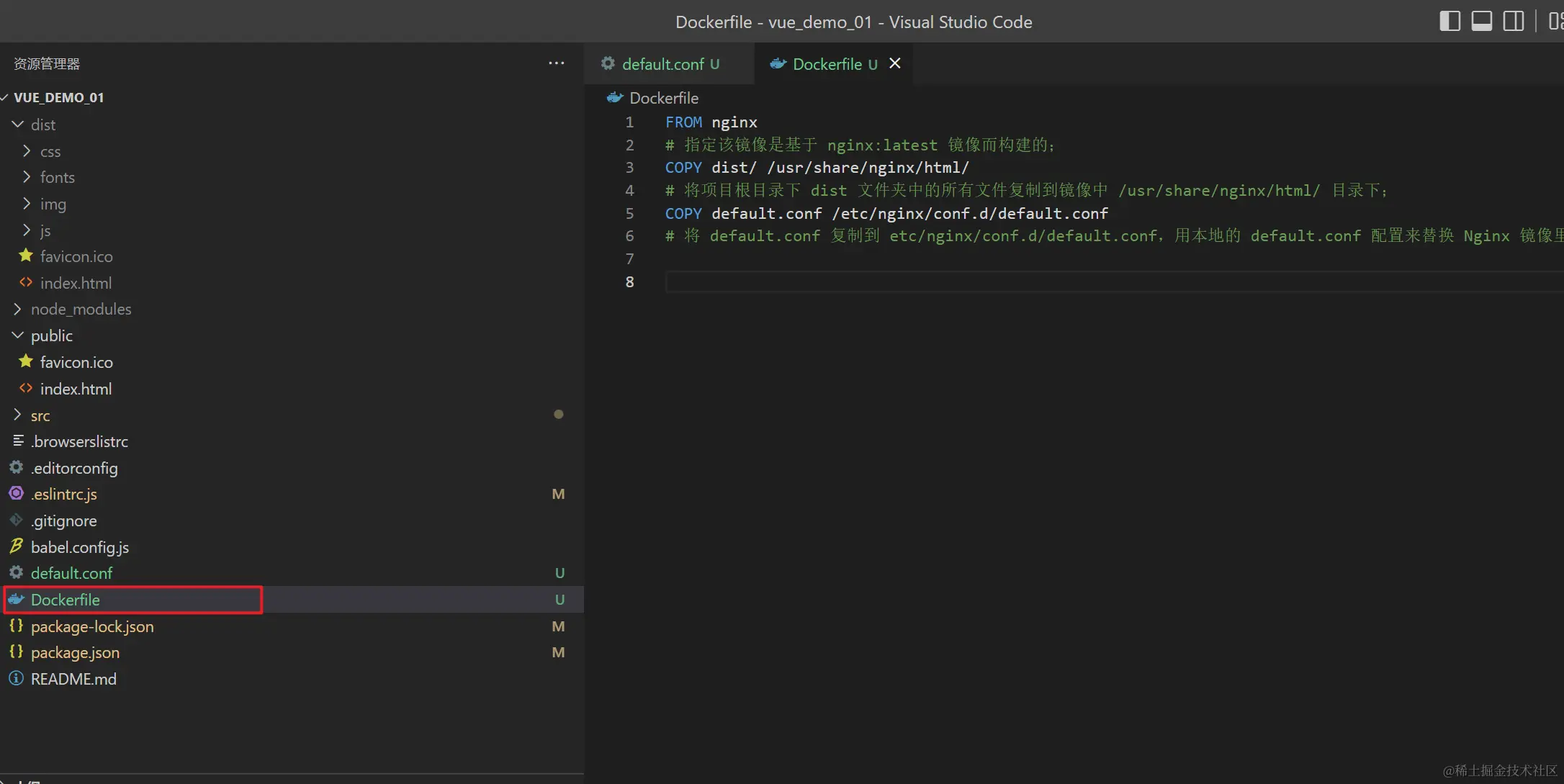Click Dockerfile whale icon in breadcrumb
1564x784 pixels.
point(614,98)
